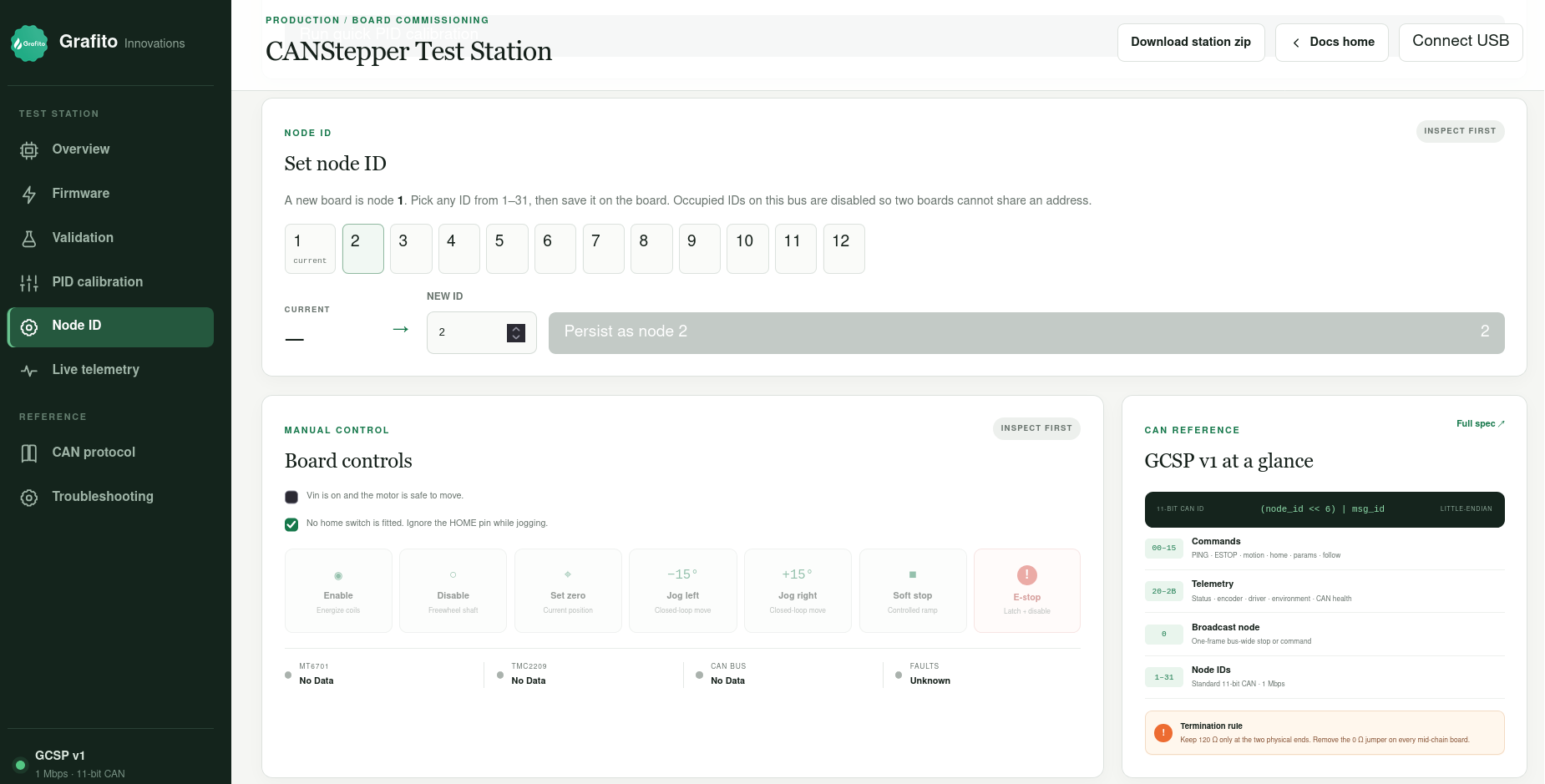Click the Troubleshooting icon in the sidebar
Image resolution: width=1545 pixels, height=784 pixels.
tap(29, 498)
